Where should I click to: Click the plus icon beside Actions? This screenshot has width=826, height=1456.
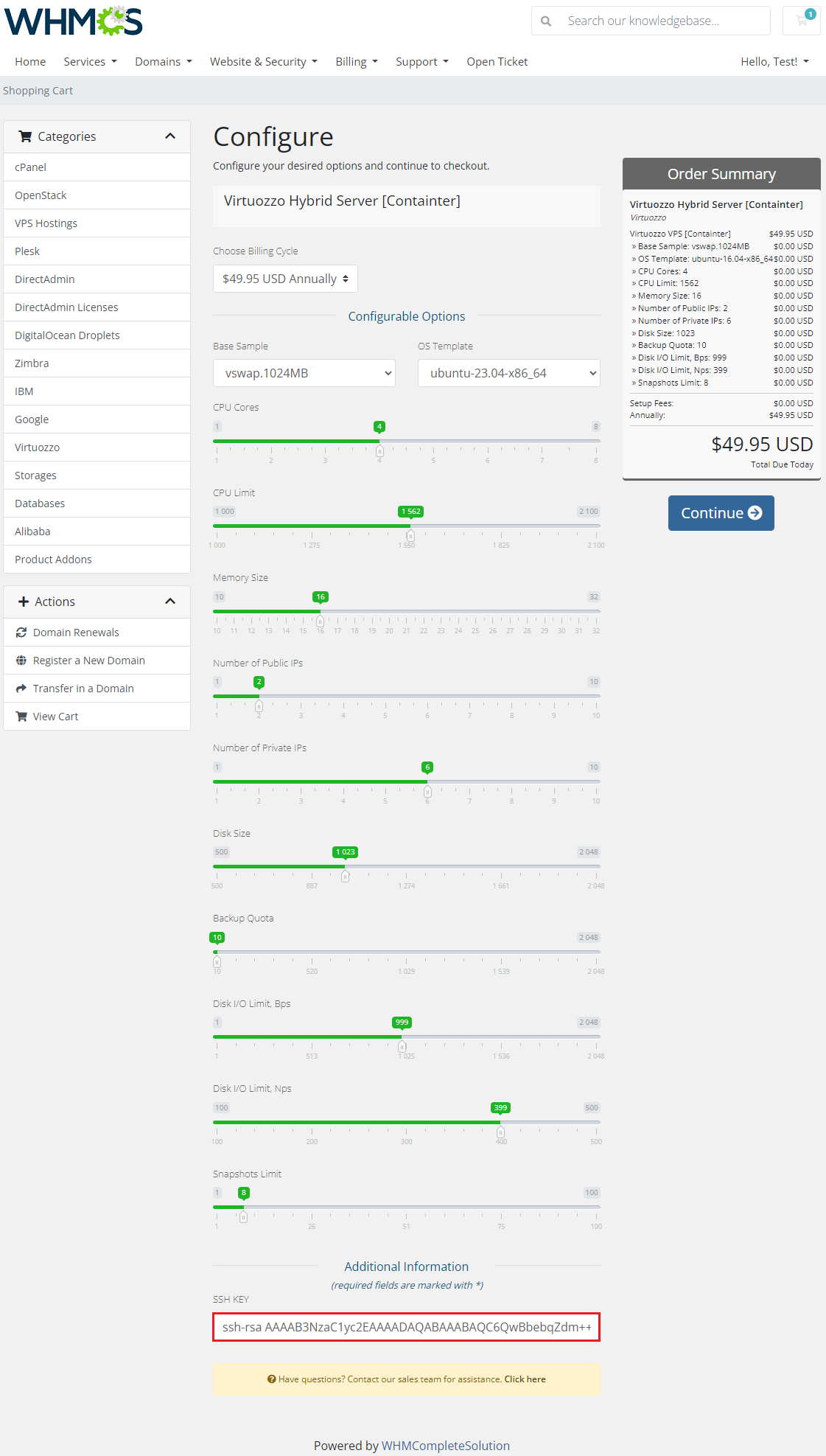24,602
